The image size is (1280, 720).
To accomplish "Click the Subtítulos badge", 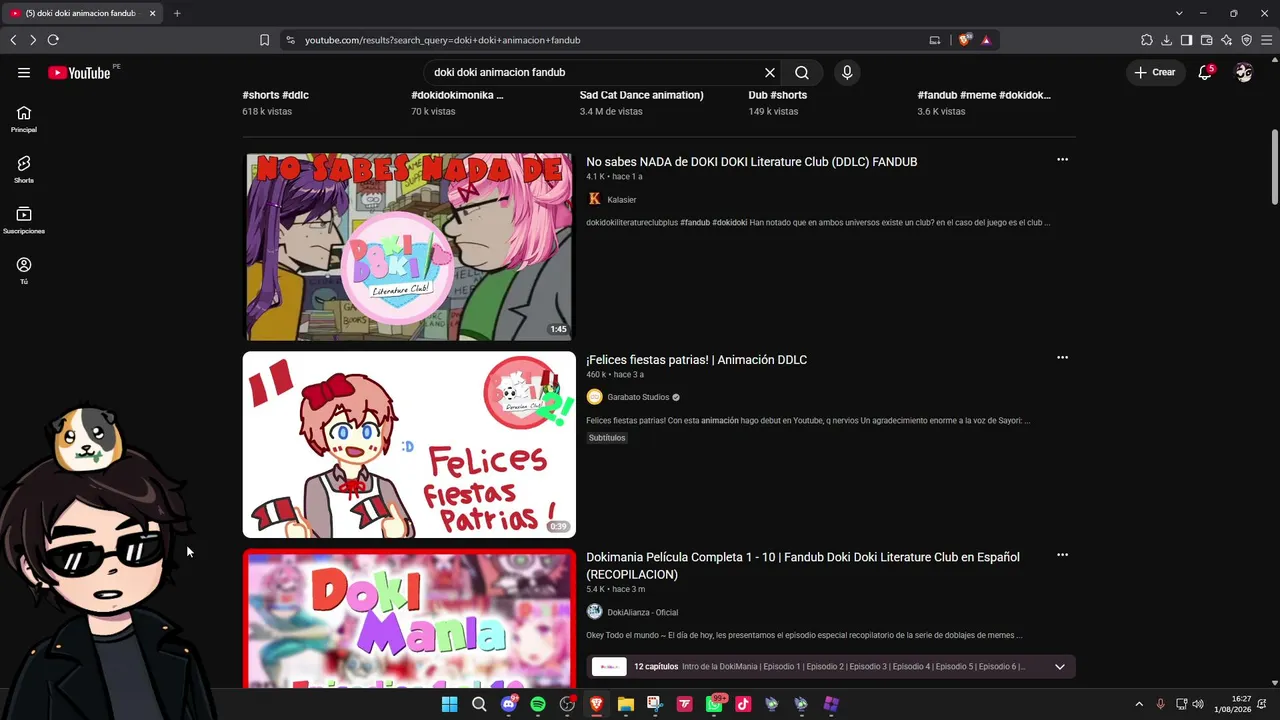I will (607, 438).
